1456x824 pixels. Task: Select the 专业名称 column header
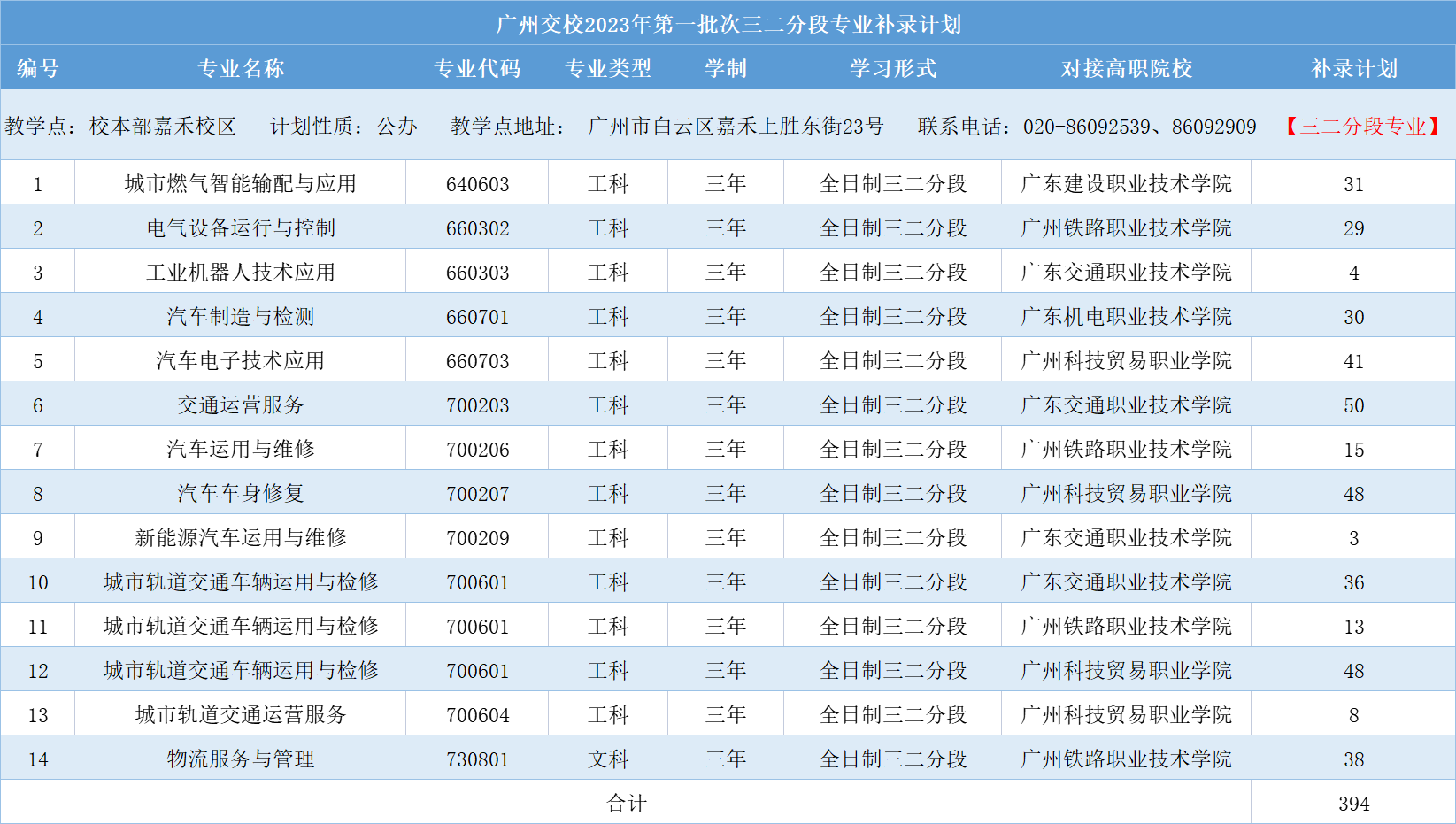click(x=241, y=68)
